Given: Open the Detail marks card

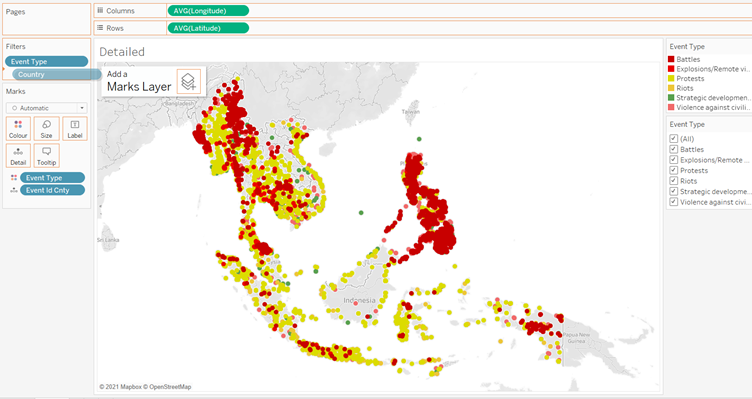Looking at the screenshot, I should [18, 156].
